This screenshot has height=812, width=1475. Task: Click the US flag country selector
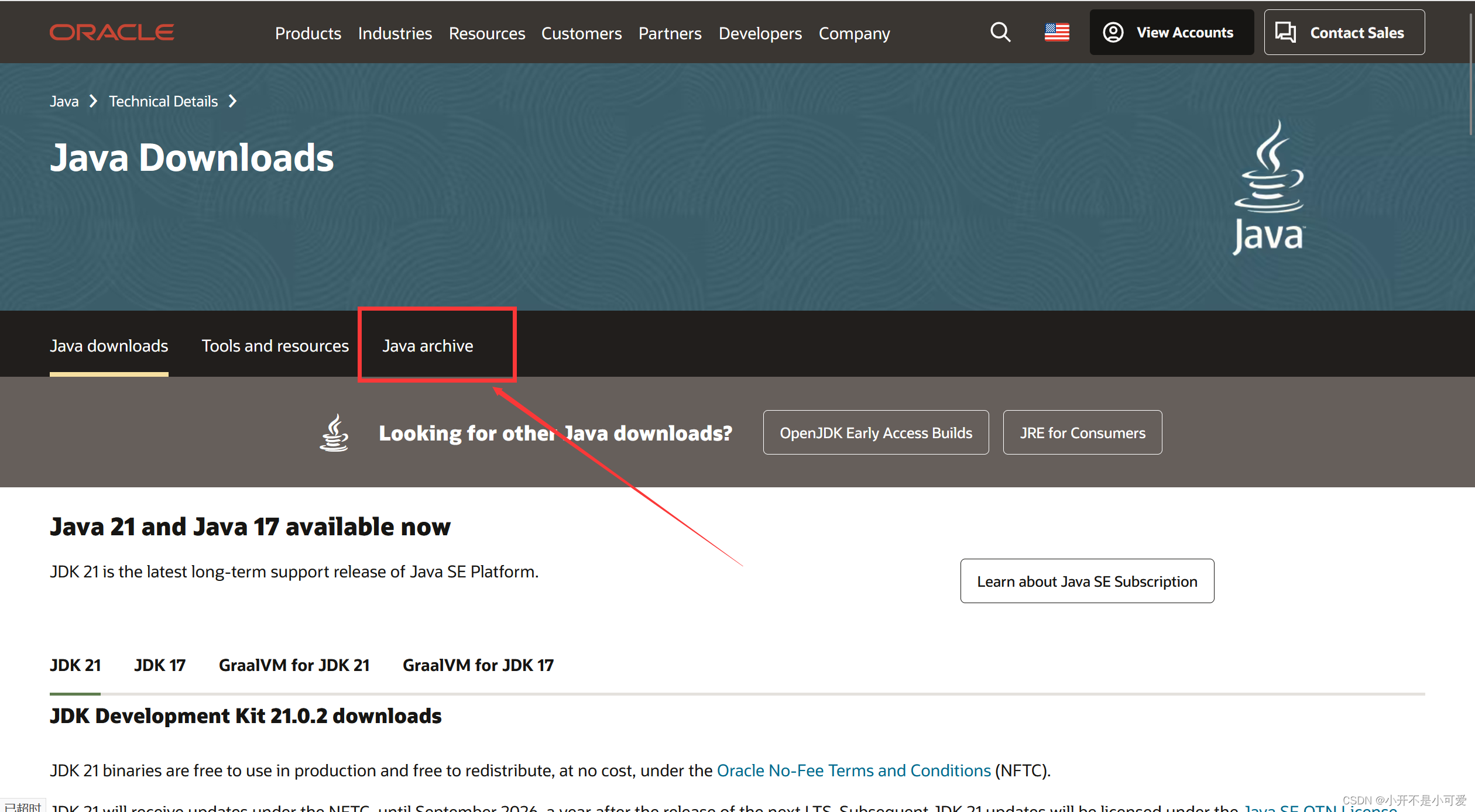pyautogui.click(x=1056, y=32)
